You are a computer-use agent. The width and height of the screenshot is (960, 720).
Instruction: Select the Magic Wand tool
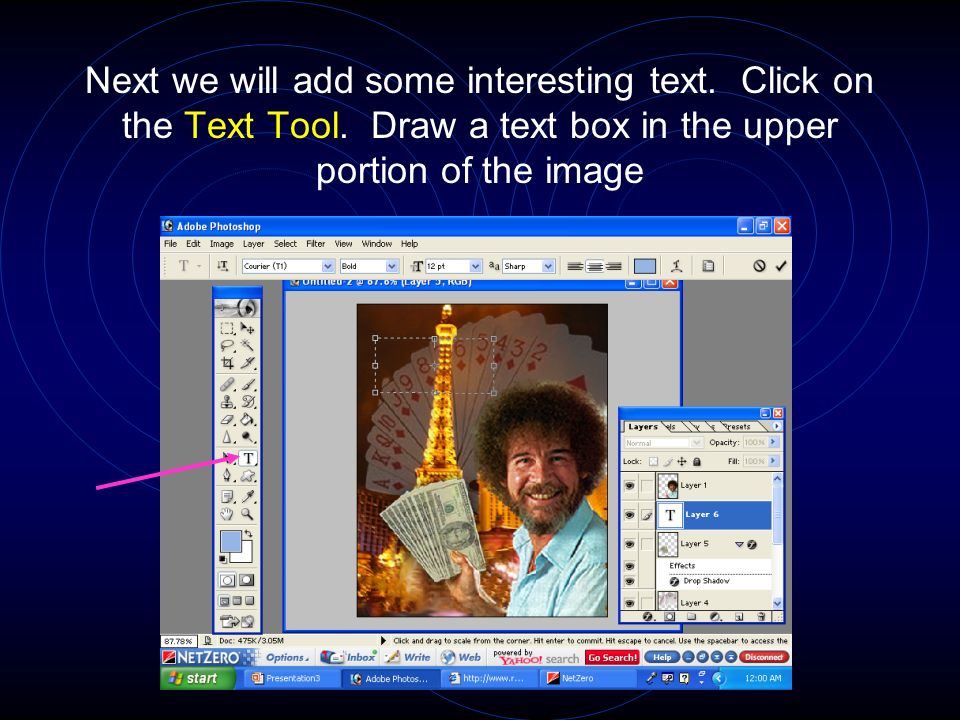(247, 345)
